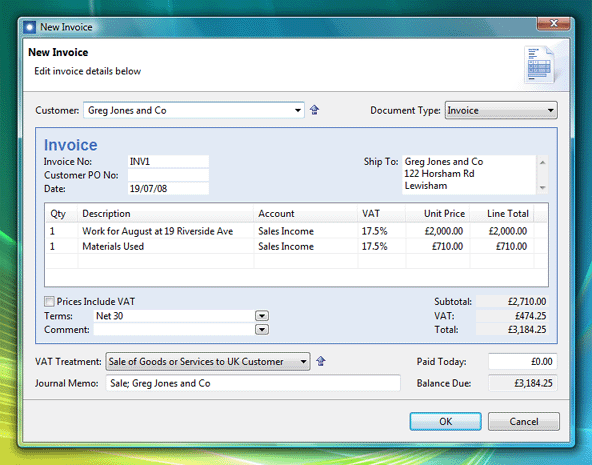
Task: Click the New Invoice title bar app icon
Action: 29,27
